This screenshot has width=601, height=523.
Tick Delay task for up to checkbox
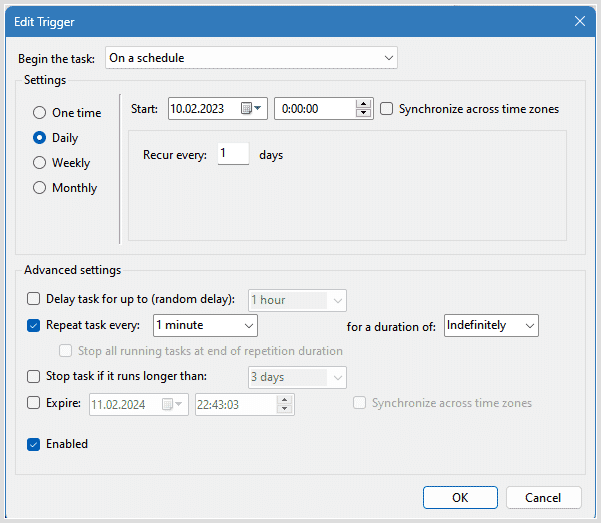(x=33, y=299)
